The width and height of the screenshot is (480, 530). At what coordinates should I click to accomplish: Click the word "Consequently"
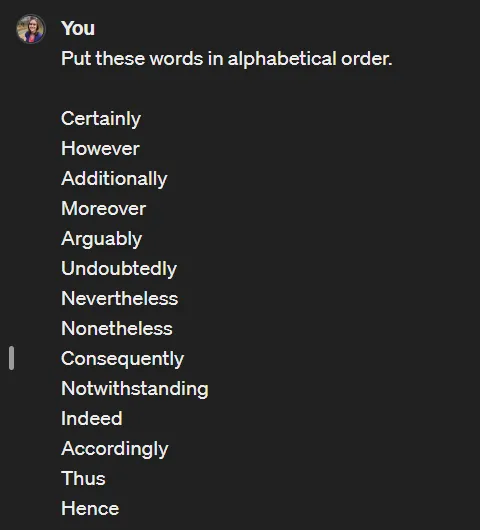click(122, 359)
